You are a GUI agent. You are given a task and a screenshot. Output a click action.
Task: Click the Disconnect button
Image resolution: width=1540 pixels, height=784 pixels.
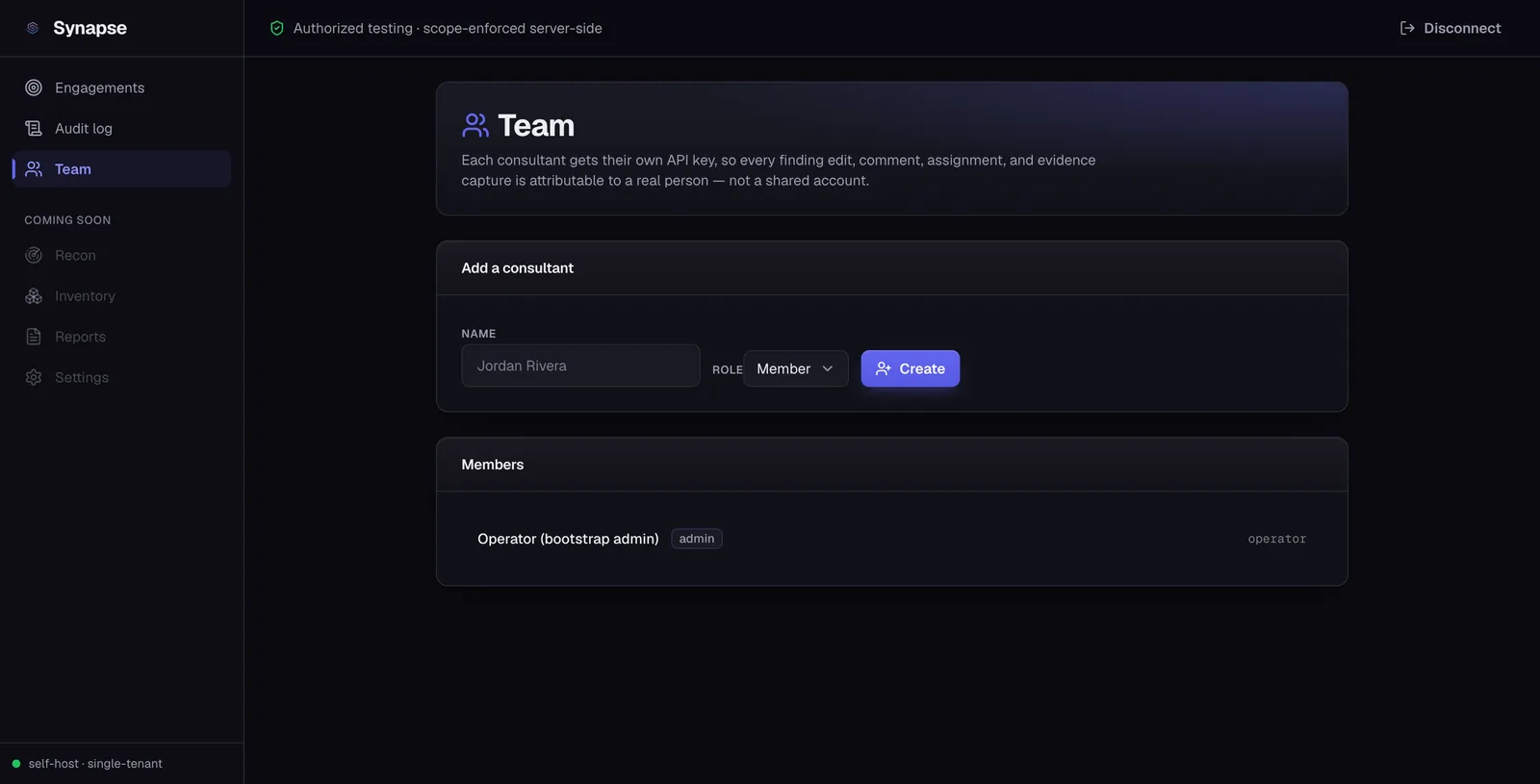coord(1450,28)
